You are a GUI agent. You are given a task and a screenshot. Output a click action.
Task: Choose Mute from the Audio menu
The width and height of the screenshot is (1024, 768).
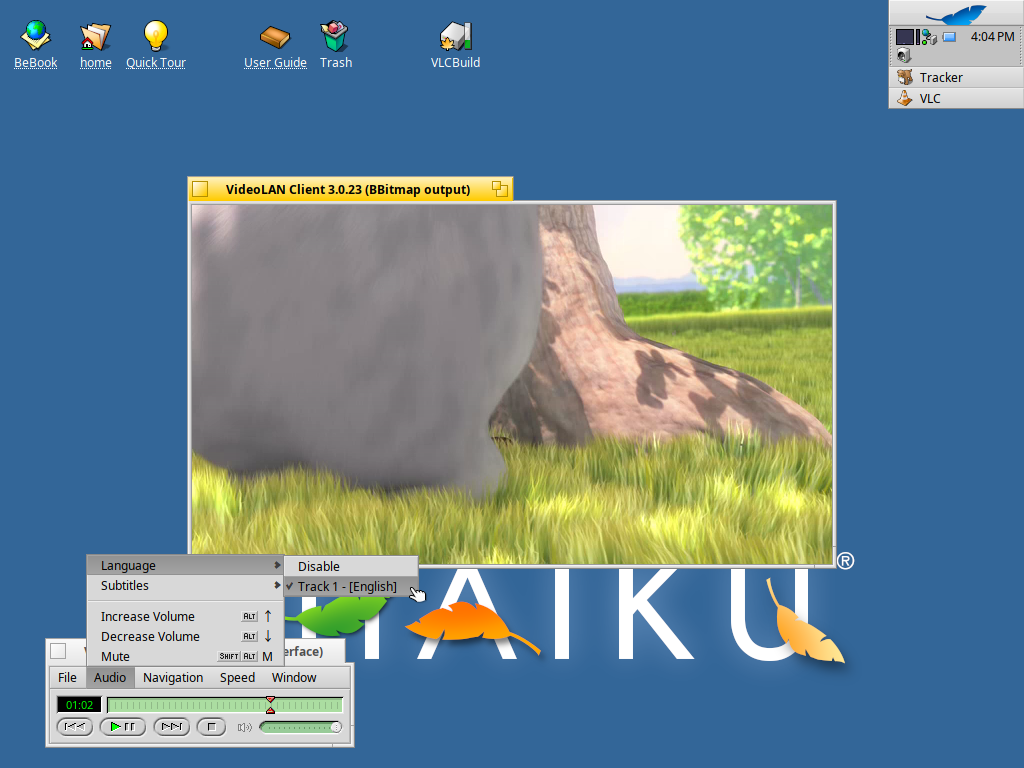[185, 656]
